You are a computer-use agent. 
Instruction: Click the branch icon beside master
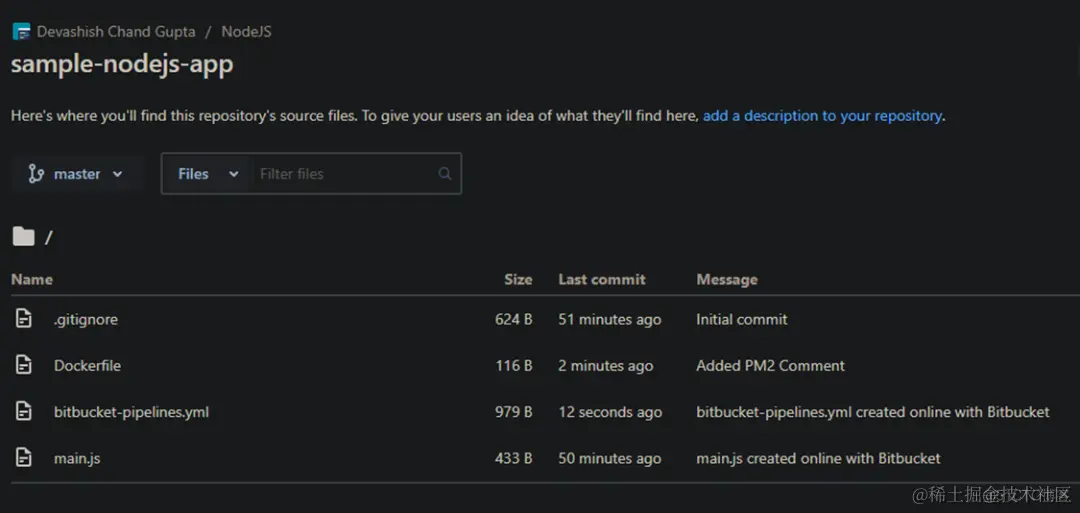(36, 174)
